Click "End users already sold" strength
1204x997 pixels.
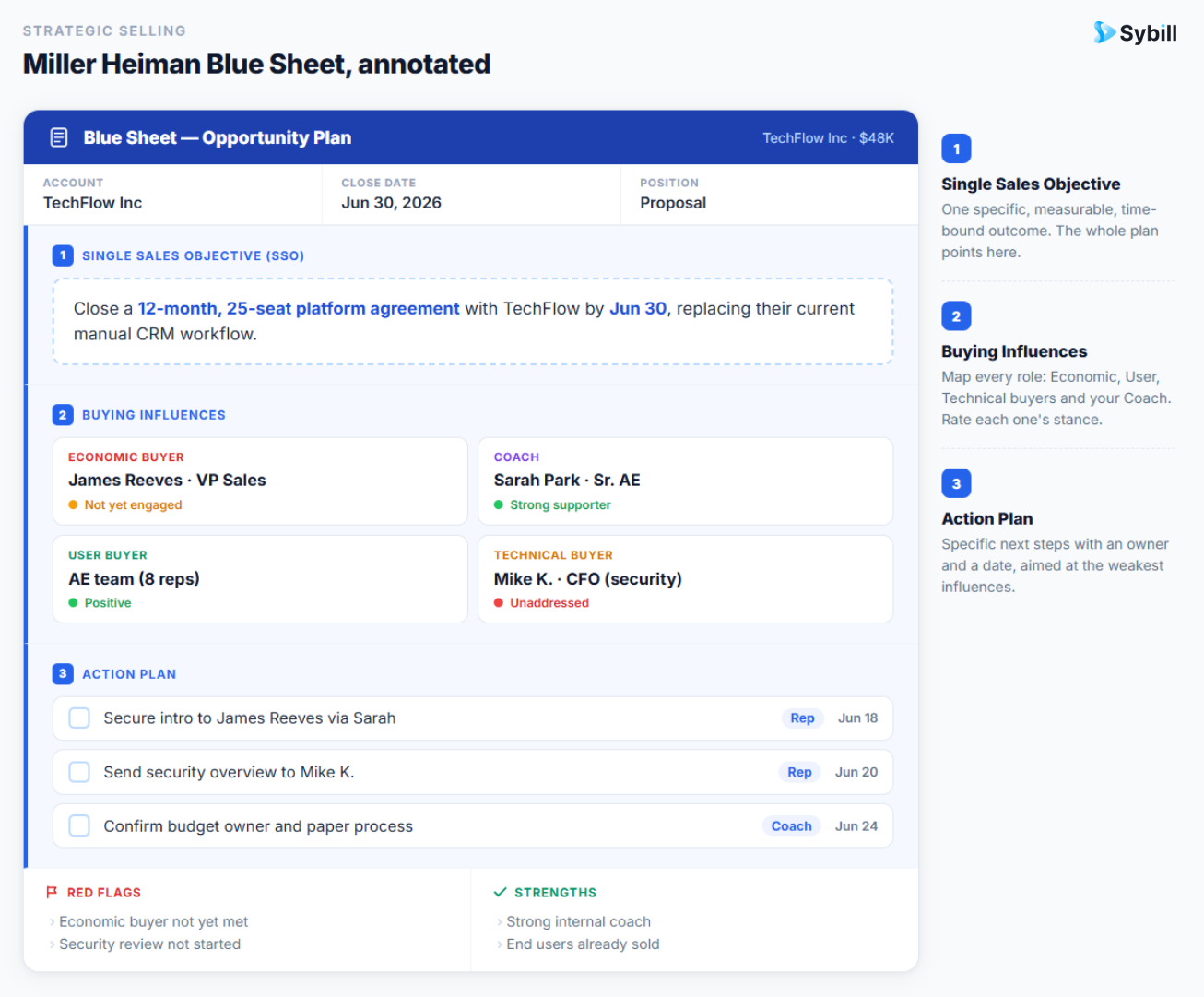[x=583, y=944]
